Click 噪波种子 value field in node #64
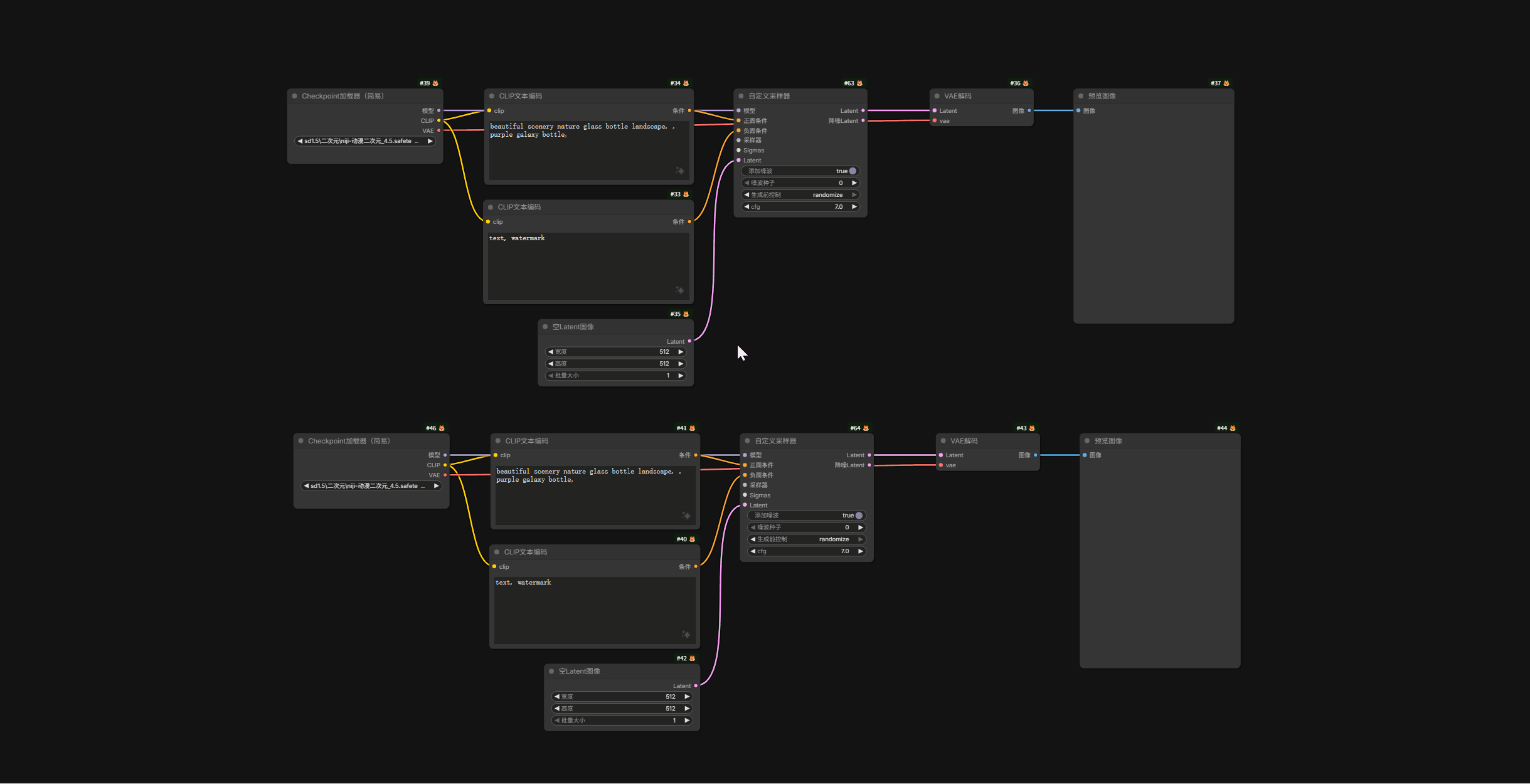Screen dimensions: 1530x784 pos(807,527)
